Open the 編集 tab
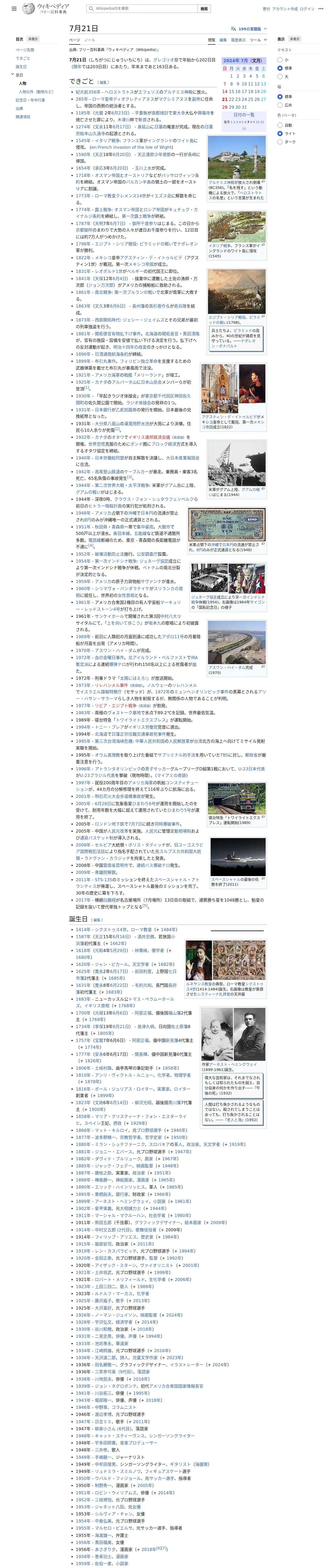The image size is (336, 1568). (x=223, y=40)
